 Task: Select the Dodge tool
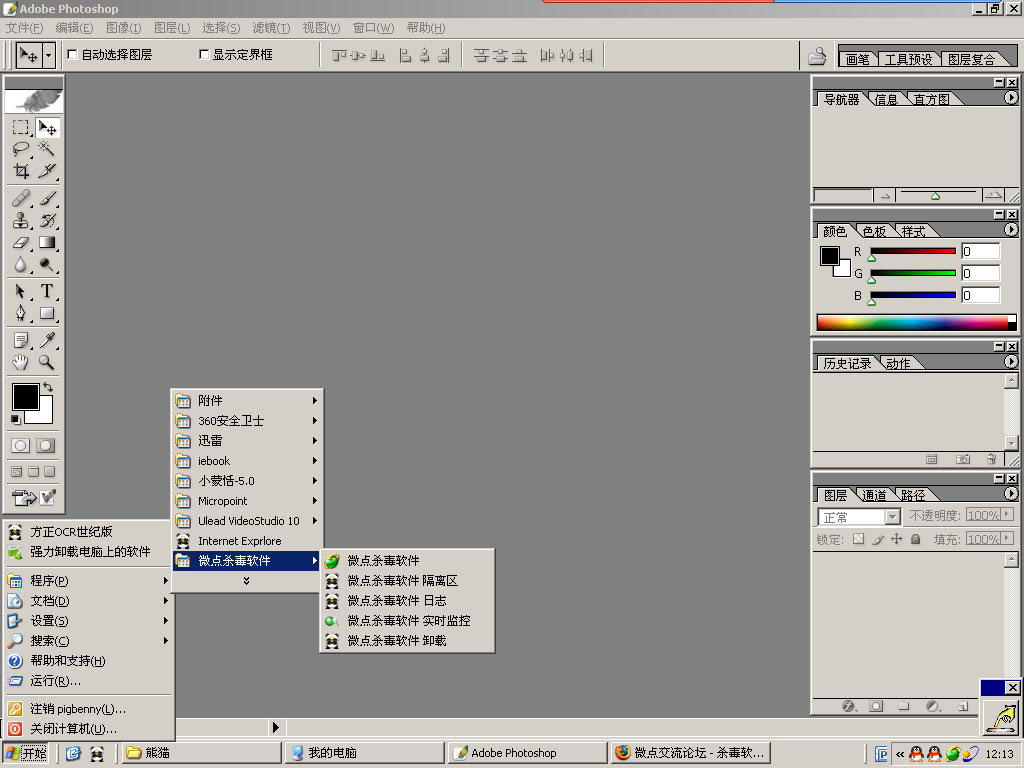click(47, 264)
